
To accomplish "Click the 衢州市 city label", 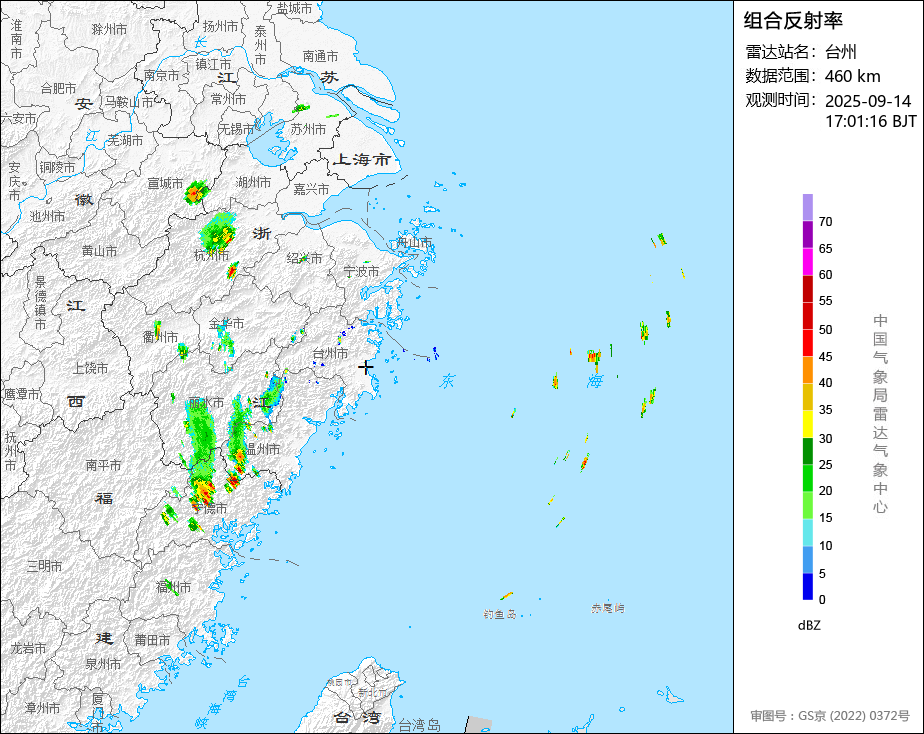I will [160, 337].
